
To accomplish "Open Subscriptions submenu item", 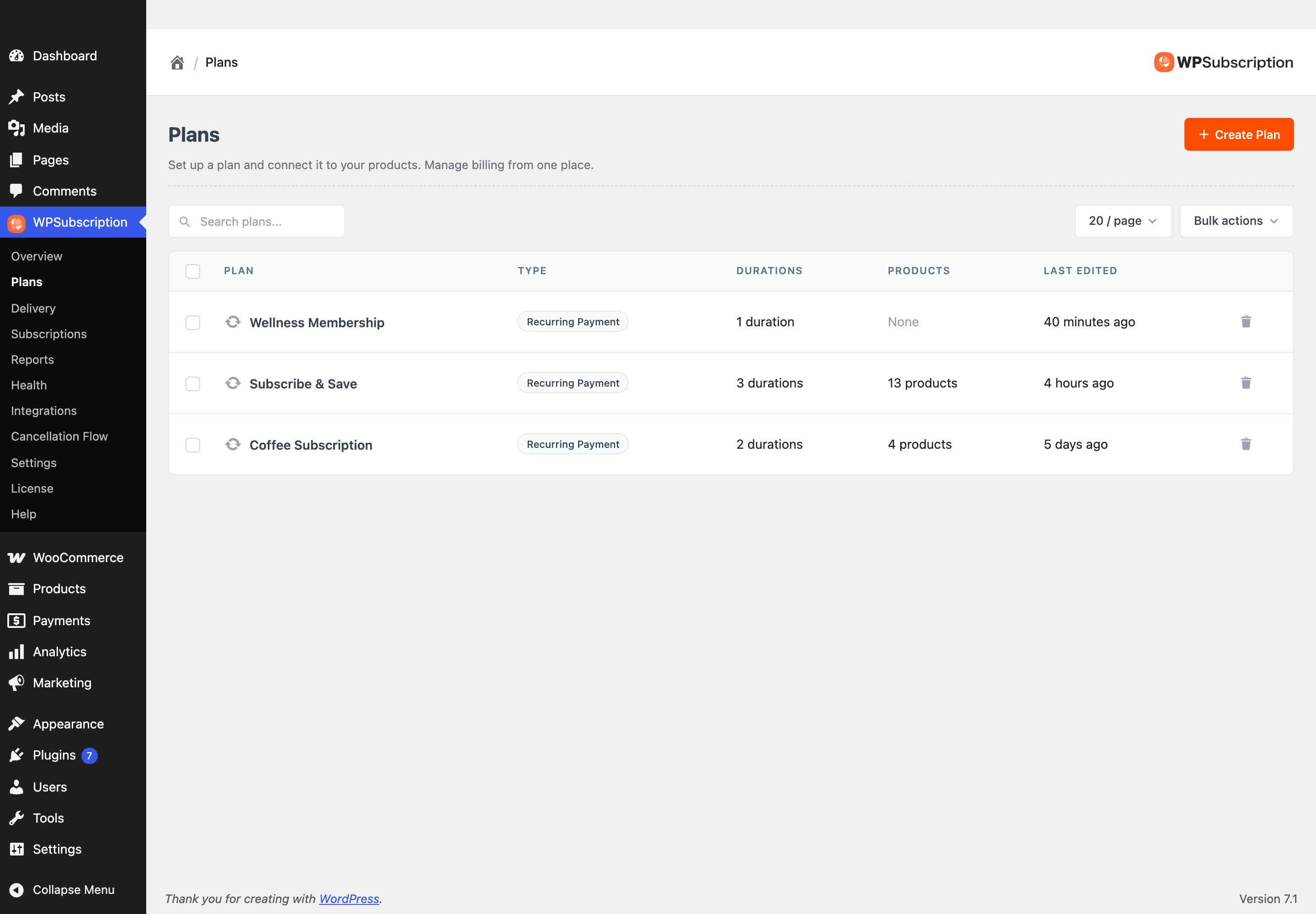I will tap(49, 334).
